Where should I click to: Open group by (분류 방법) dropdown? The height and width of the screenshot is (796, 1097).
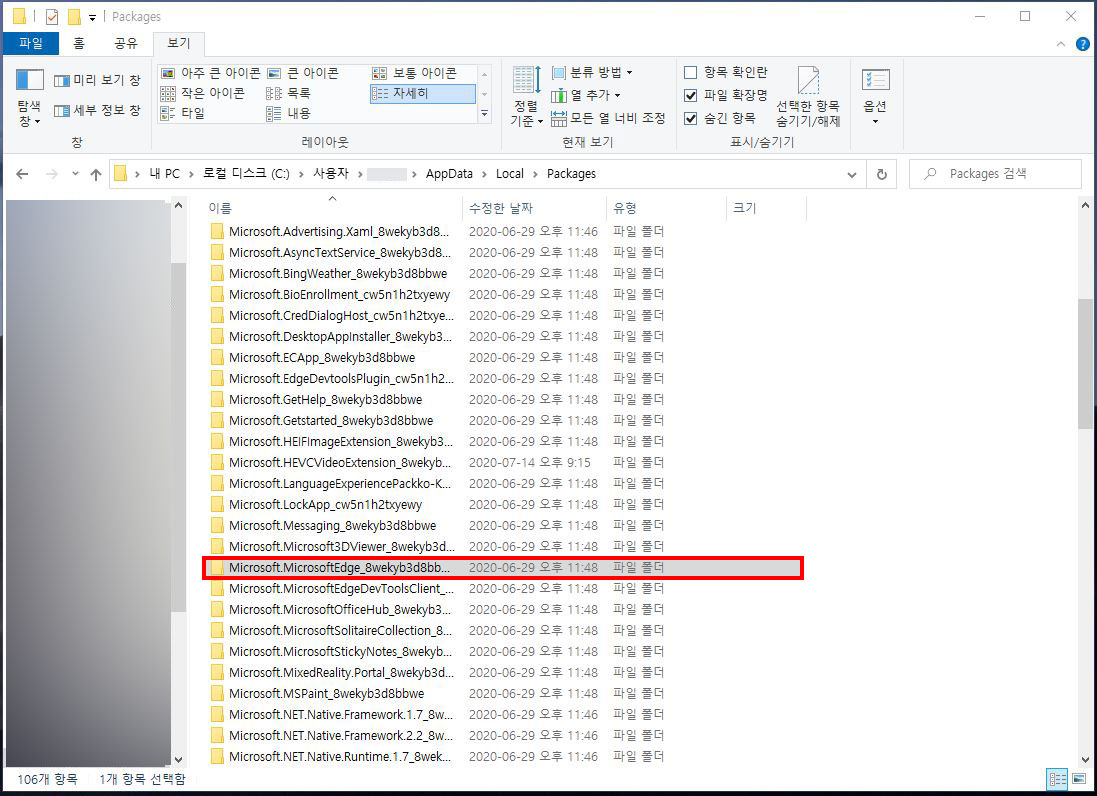592,72
